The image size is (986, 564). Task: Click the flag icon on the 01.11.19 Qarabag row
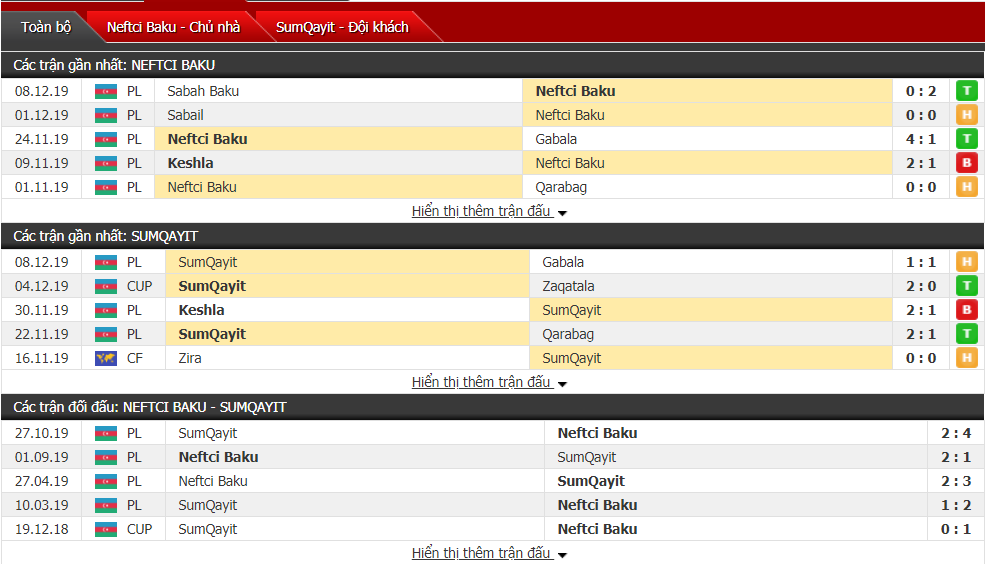[x=106, y=187]
